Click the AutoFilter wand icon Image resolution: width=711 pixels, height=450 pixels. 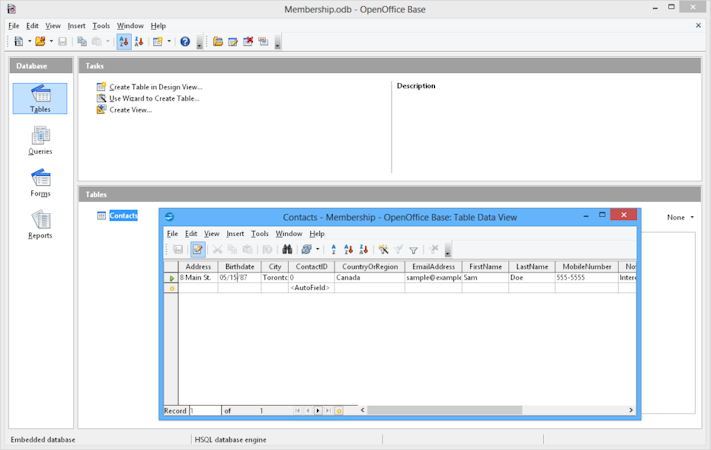[384, 249]
